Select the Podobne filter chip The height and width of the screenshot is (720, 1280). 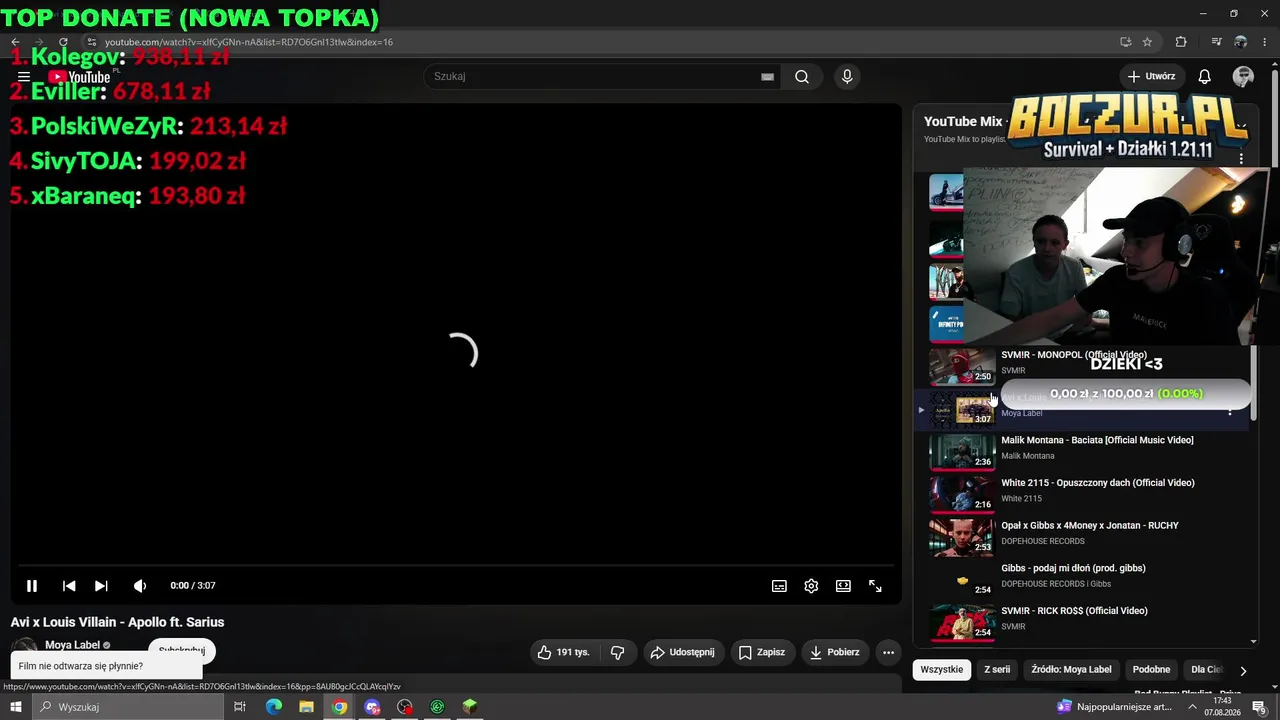click(1152, 670)
